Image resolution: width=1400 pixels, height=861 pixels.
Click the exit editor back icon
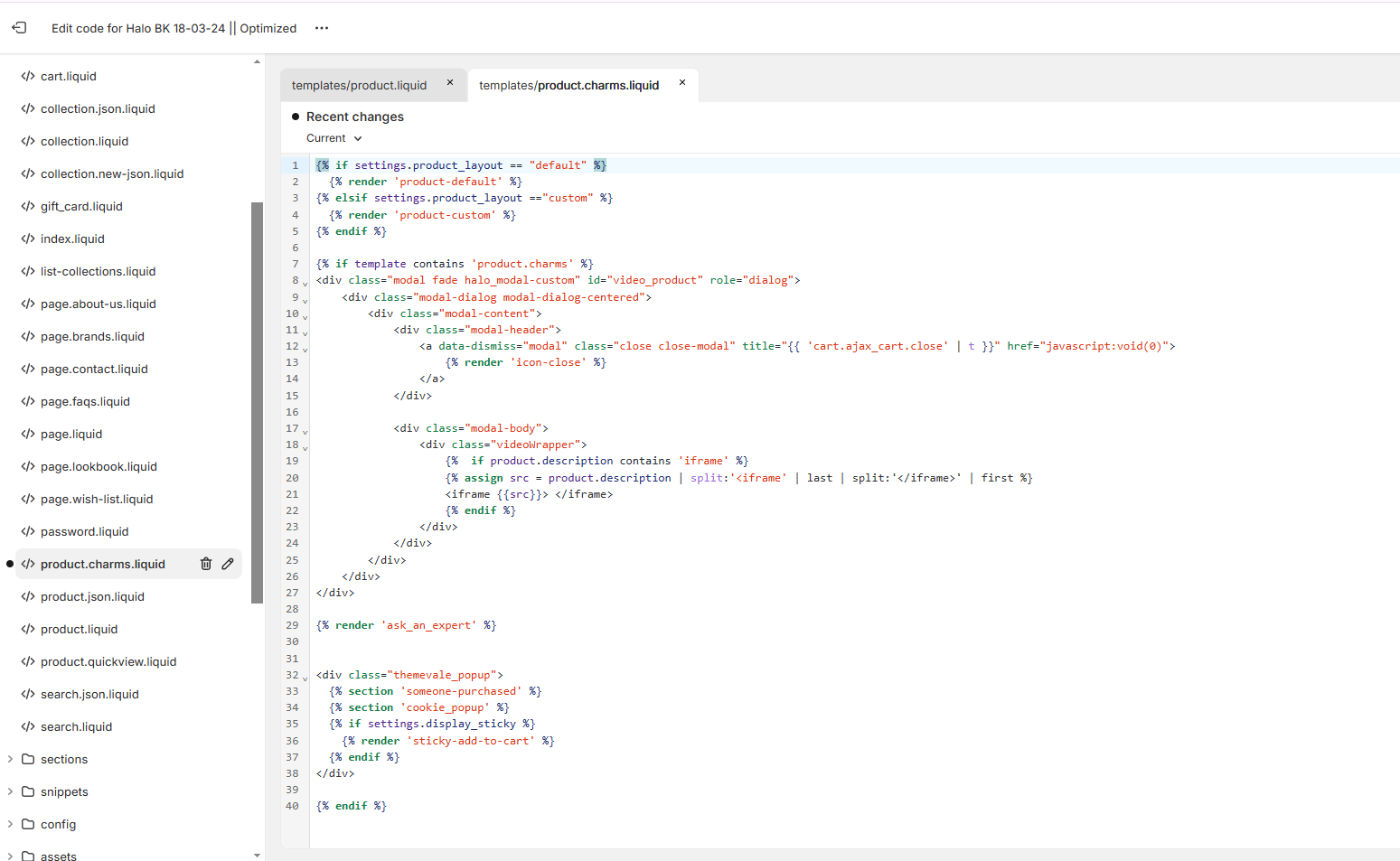pos(19,28)
